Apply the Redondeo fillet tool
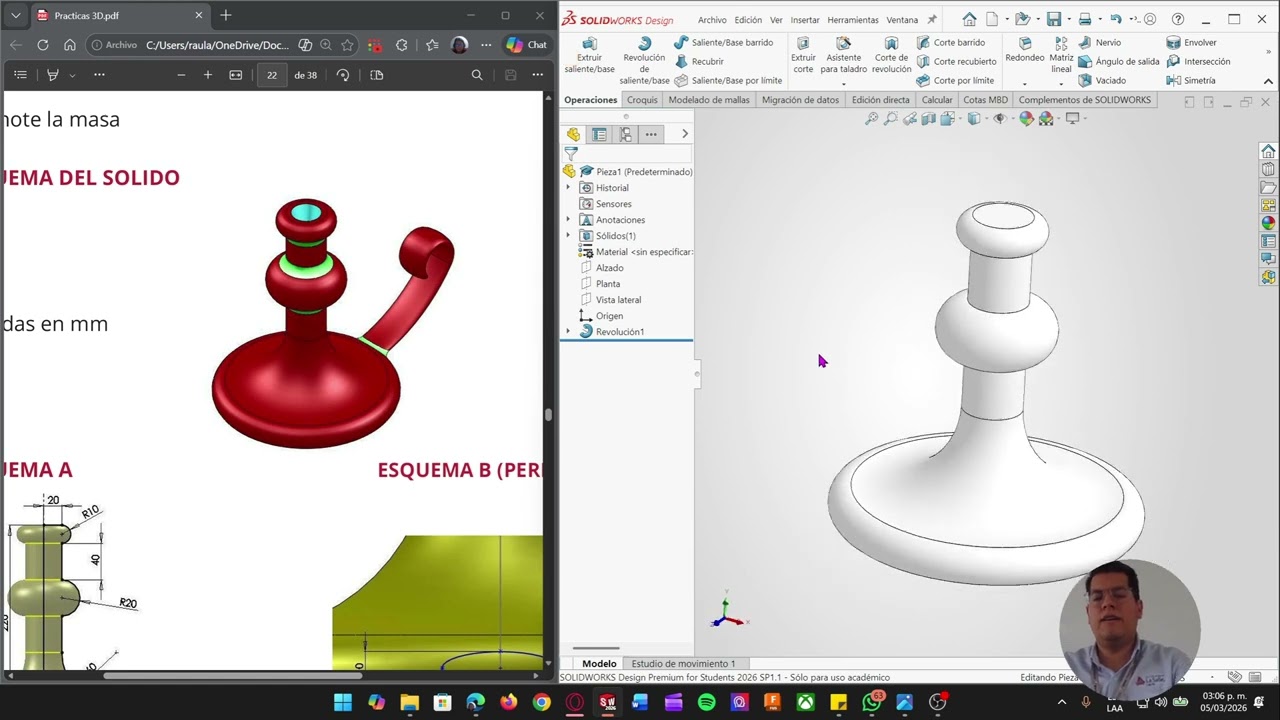The width and height of the screenshot is (1280, 720). click(1025, 49)
